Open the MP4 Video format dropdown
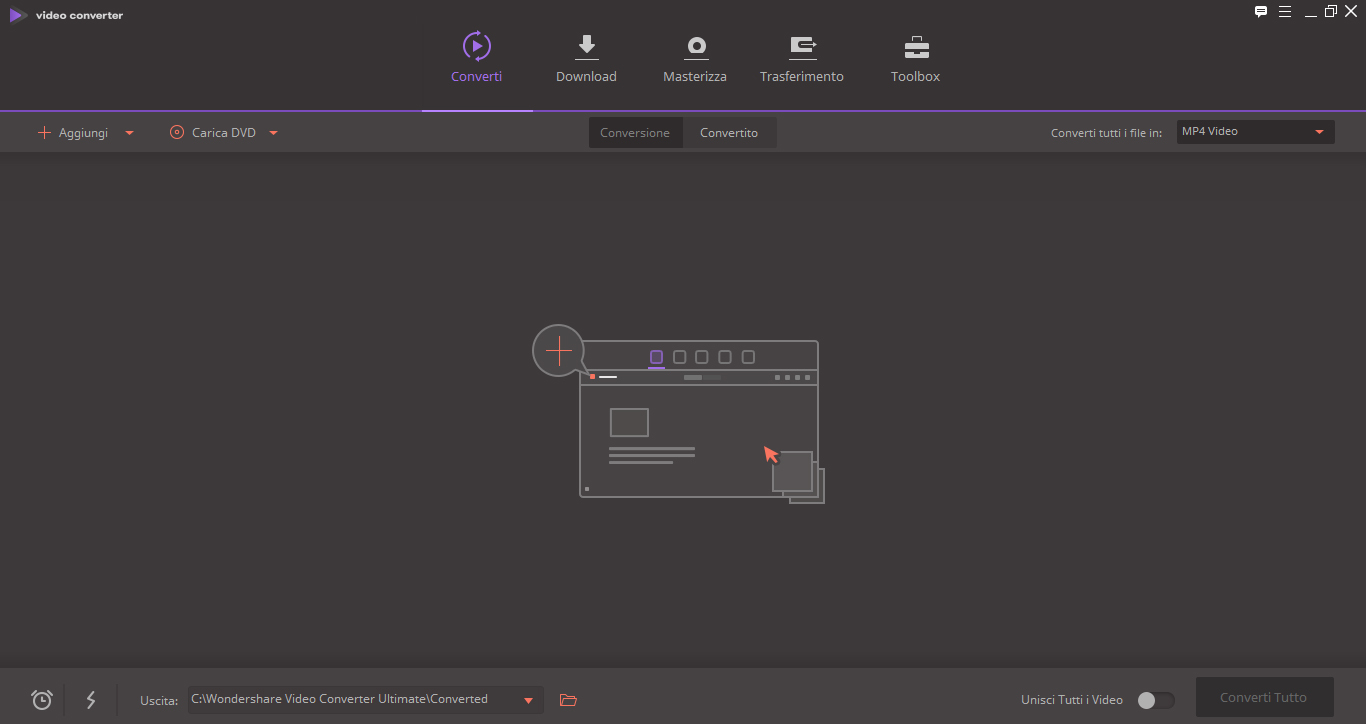 (x=1255, y=132)
